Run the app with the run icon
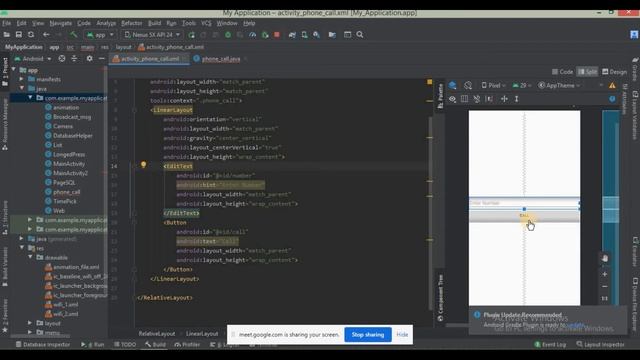Viewport: 640px width, 360px height. [191, 35]
